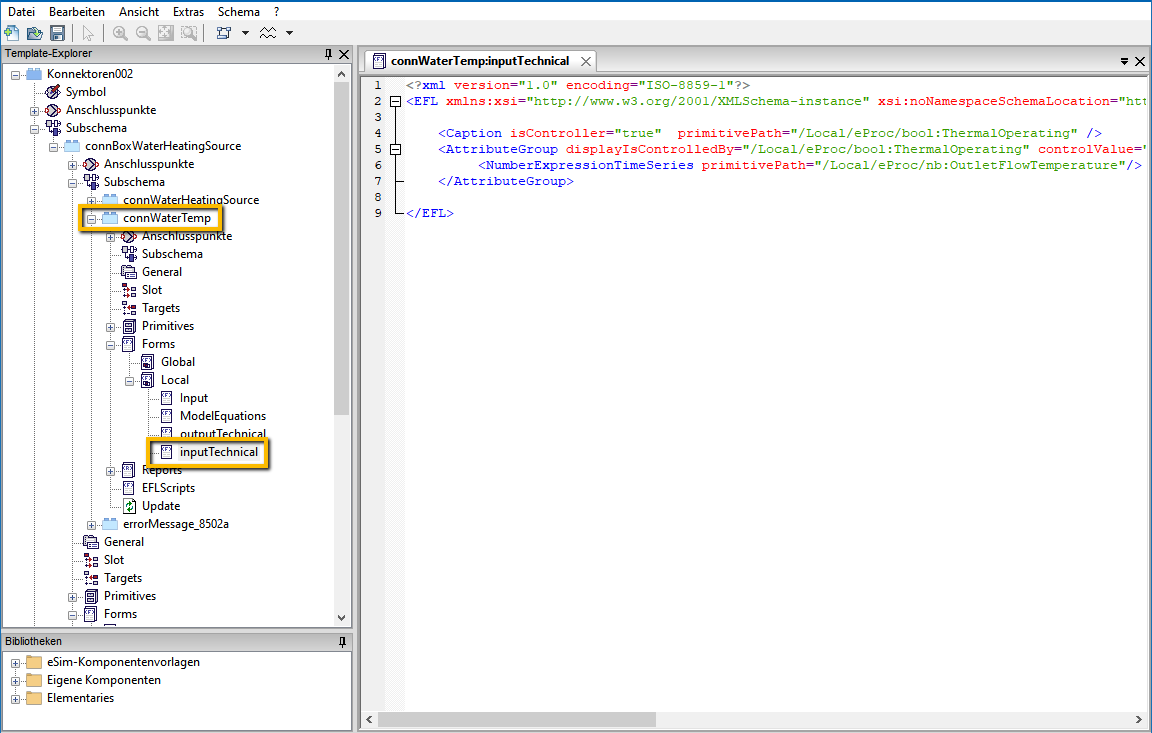Collapse the Konnektoren002 tree node
The width and height of the screenshot is (1152, 733).
[15, 75]
